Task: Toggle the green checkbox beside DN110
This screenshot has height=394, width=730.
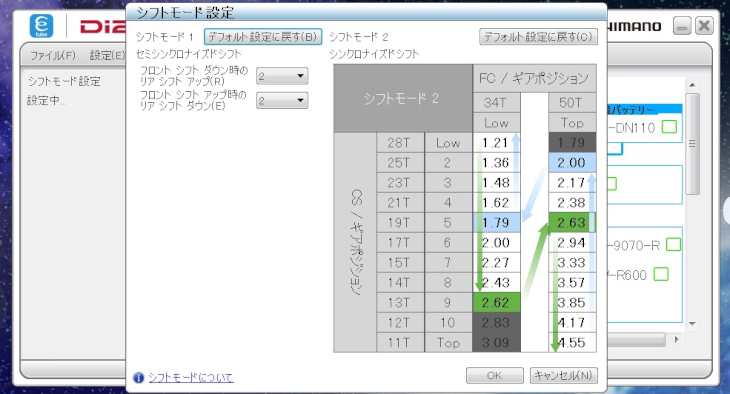Action: point(669,127)
